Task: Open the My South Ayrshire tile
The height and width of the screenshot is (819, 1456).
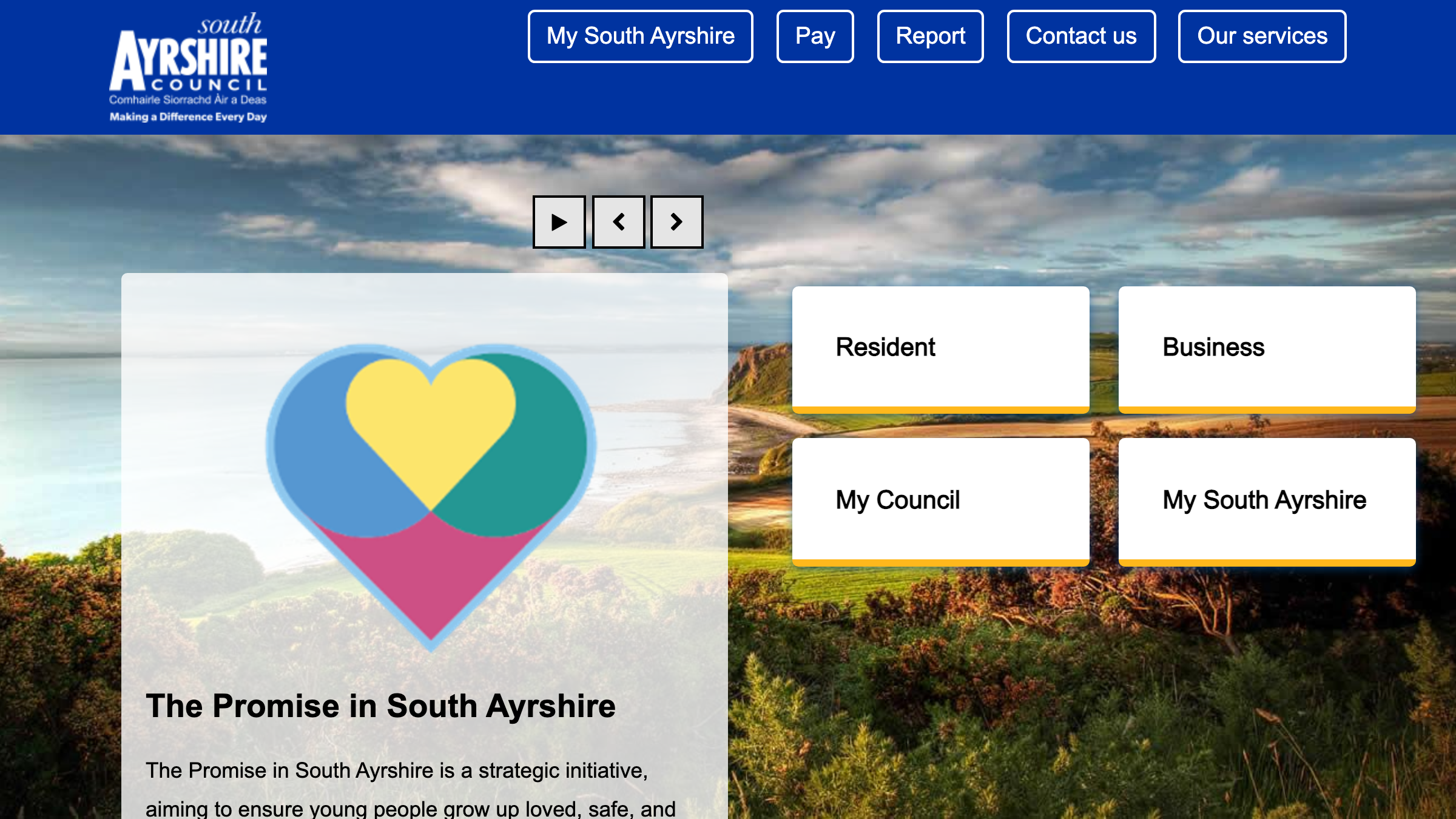Action: (1267, 502)
